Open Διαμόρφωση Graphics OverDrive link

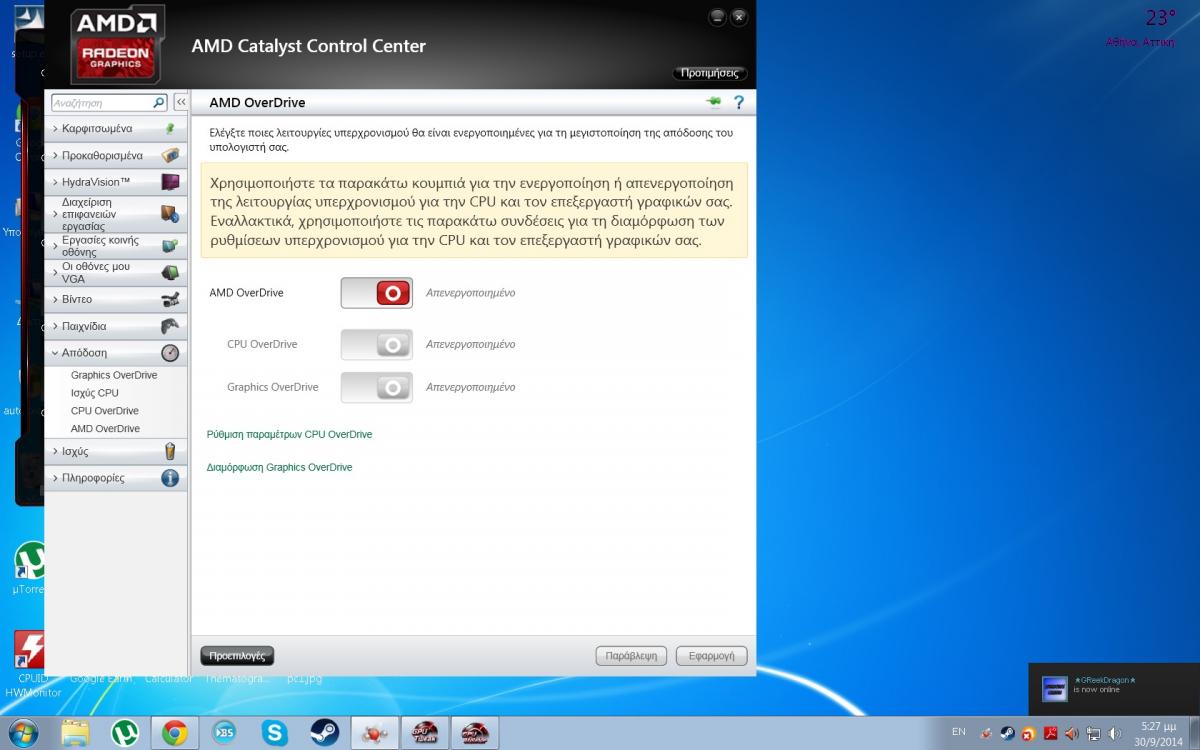280,467
